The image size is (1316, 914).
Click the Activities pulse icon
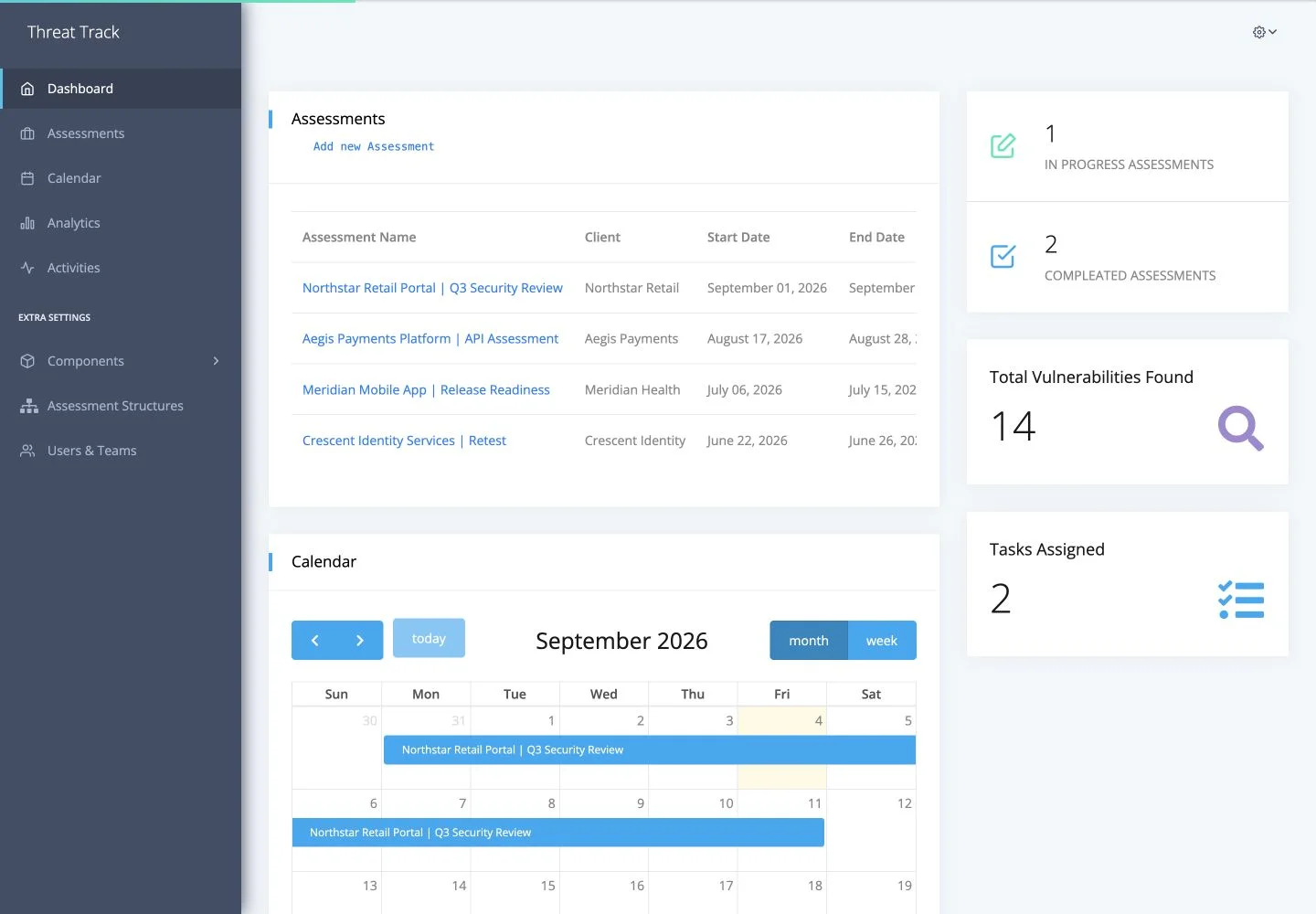click(x=27, y=268)
